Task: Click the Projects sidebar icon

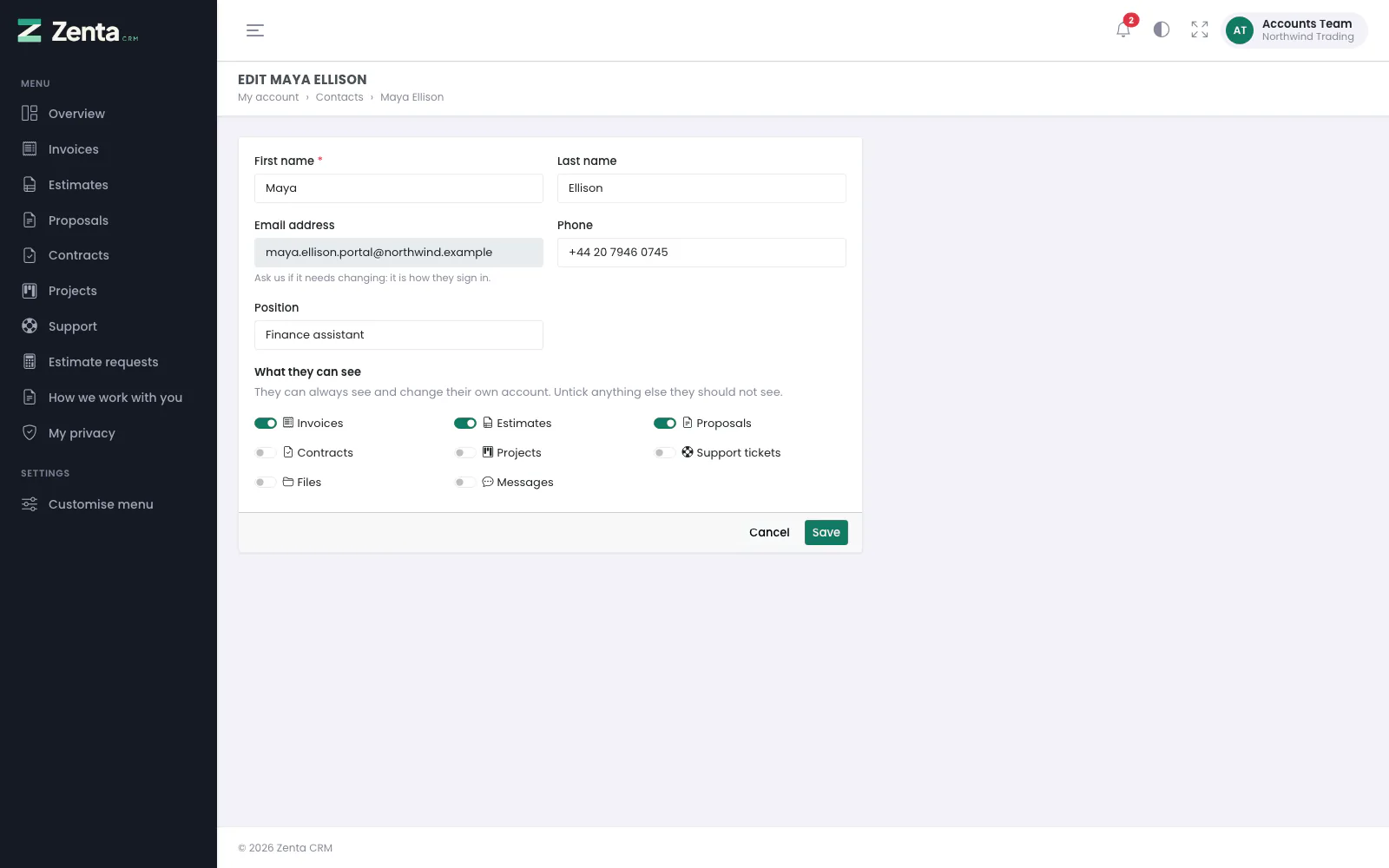Action: pos(30,291)
